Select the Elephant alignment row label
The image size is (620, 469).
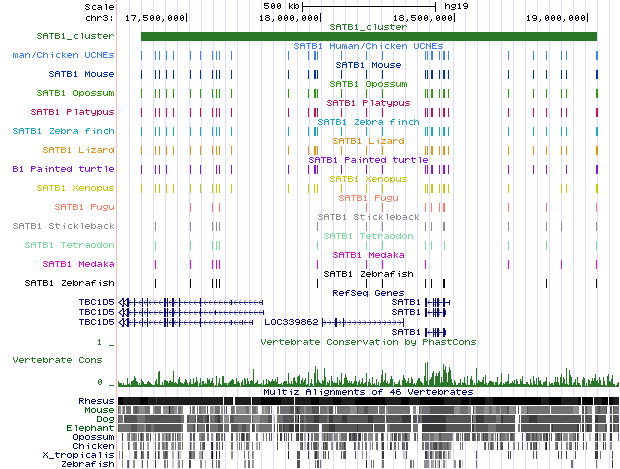(x=92, y=428)
